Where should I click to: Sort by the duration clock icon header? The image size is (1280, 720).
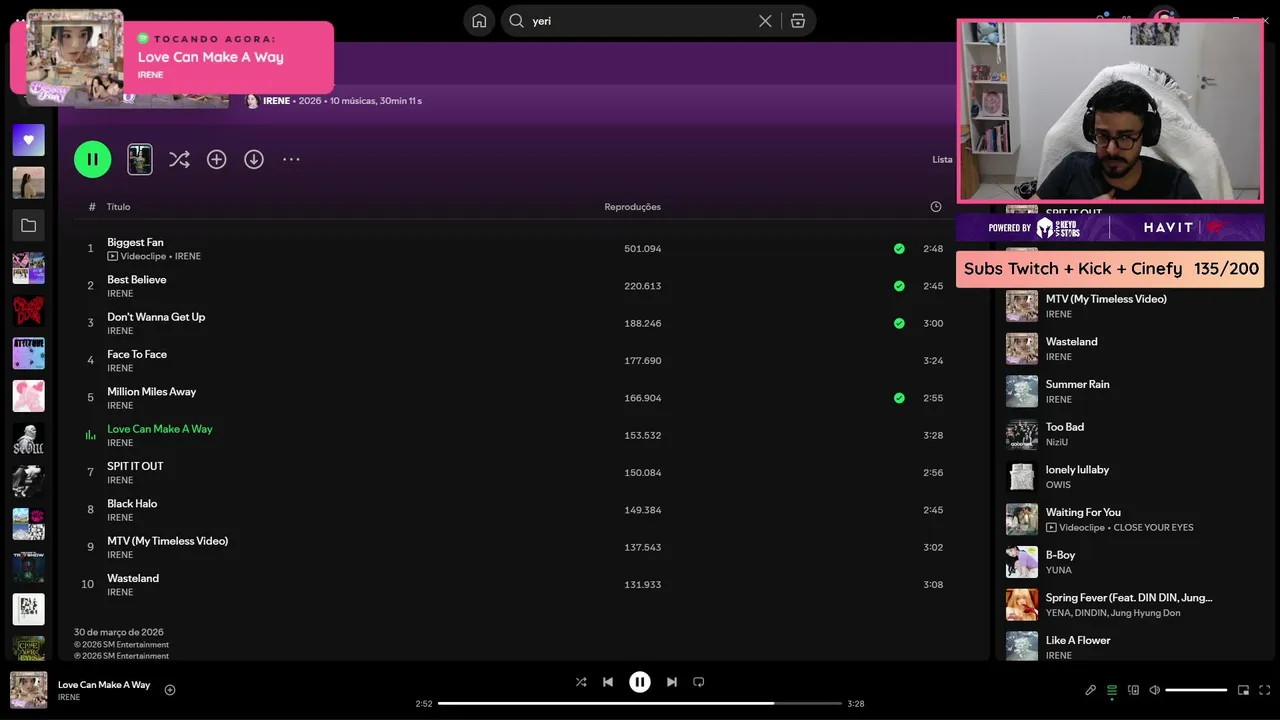[936, 207]
